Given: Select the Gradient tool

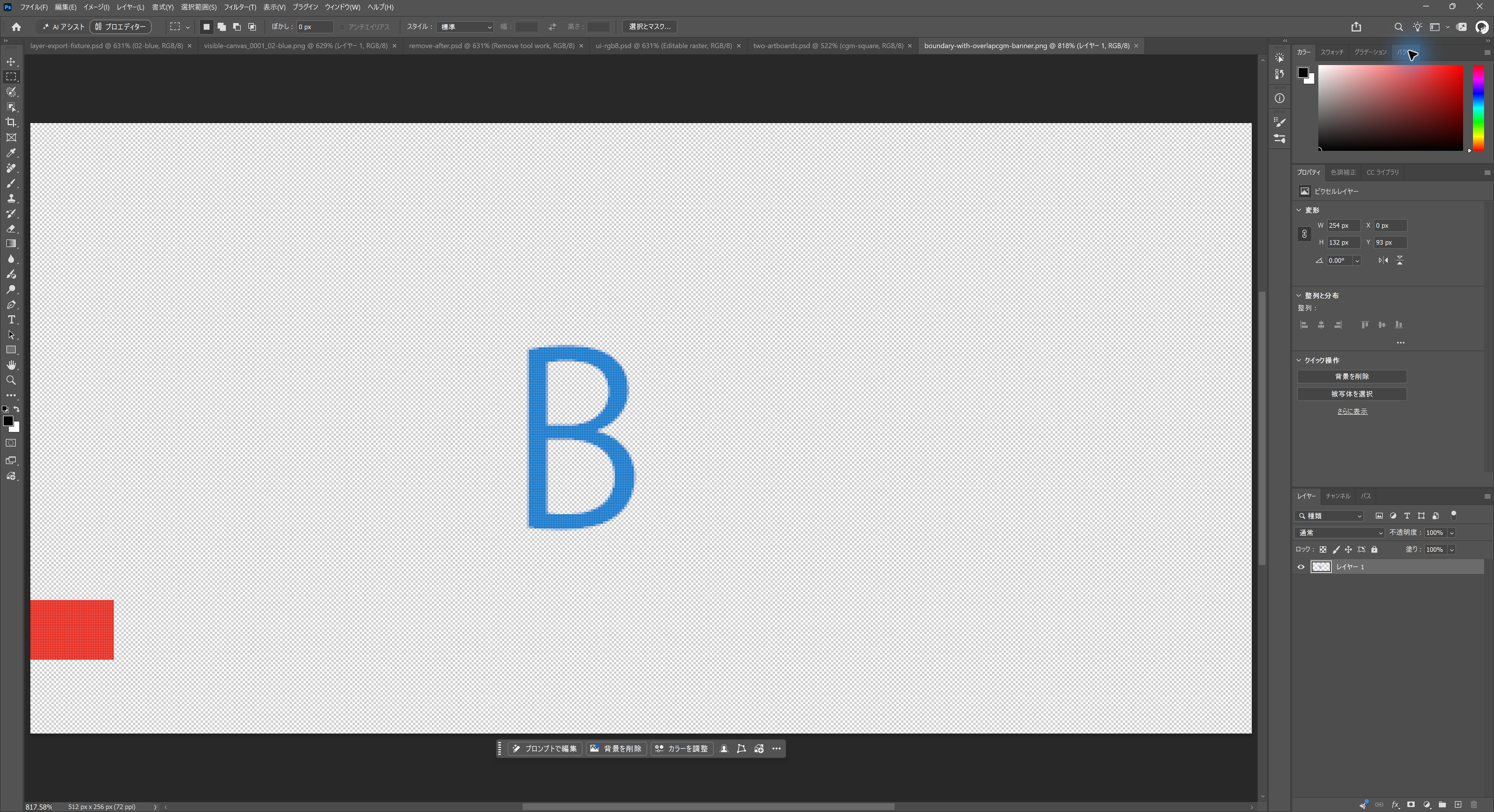Looking at the screenshot, I should [x=11, y=244].
